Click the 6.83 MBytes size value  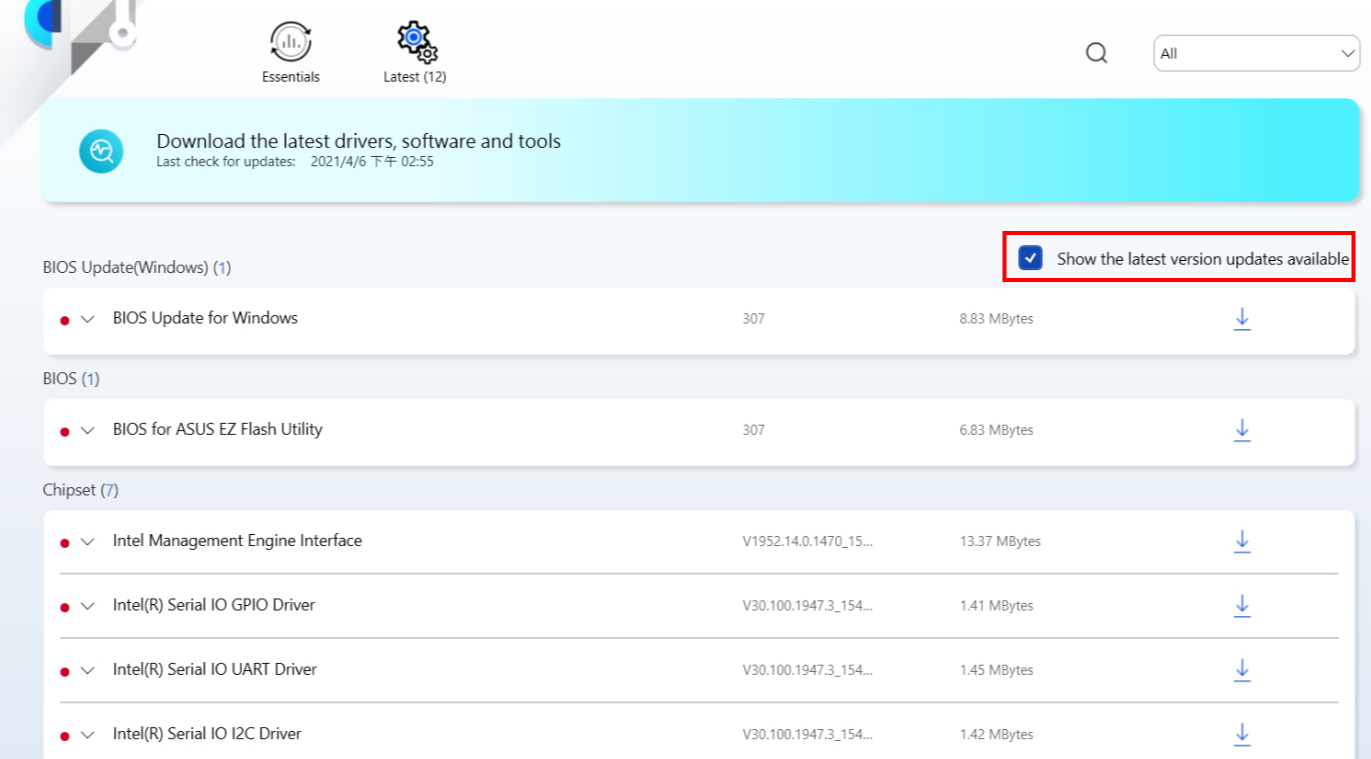[x=996, y=430]
